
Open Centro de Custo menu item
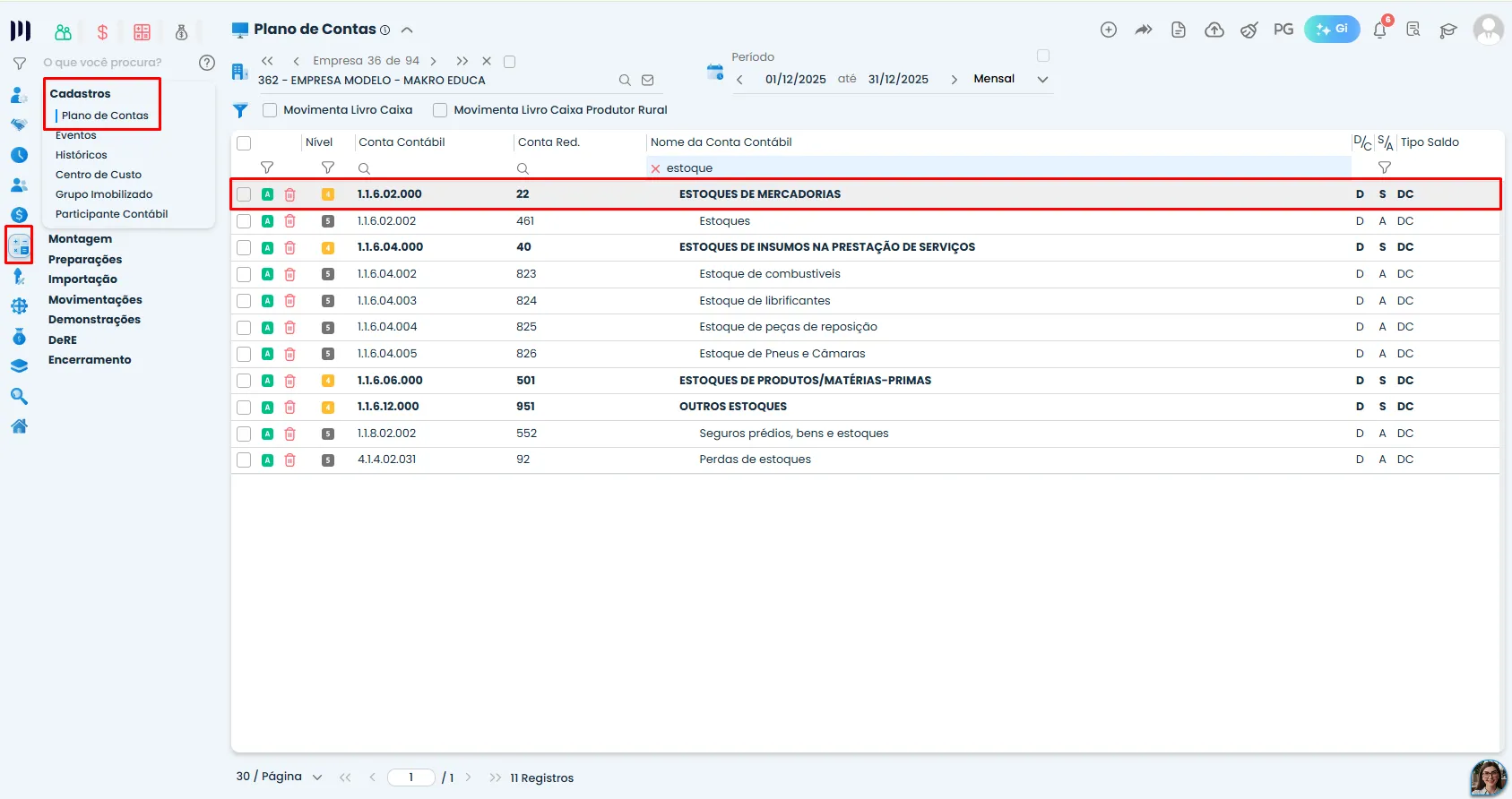pyautogui.click(x=99, y=175)
